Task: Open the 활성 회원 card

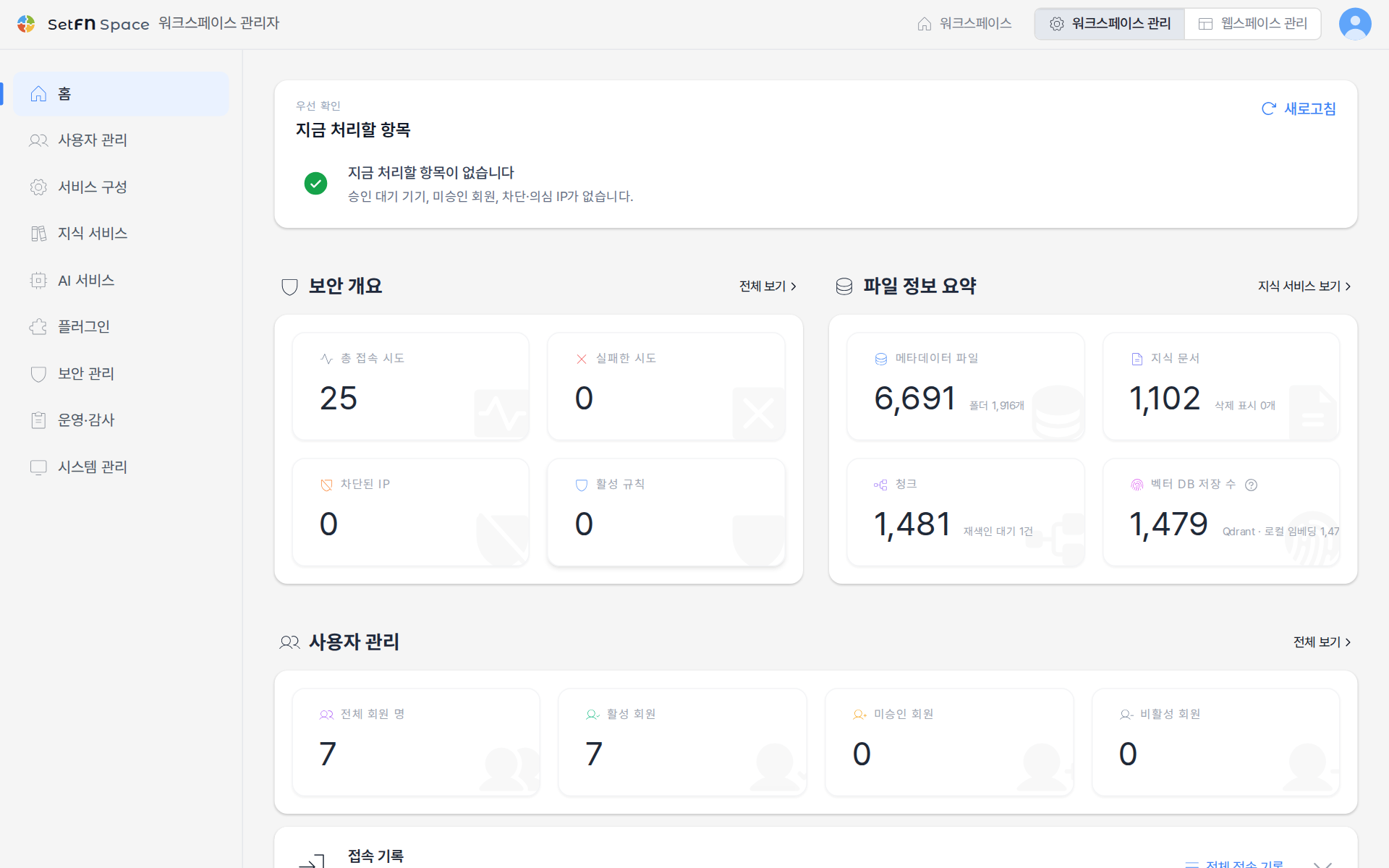Action: click(682, 742)
